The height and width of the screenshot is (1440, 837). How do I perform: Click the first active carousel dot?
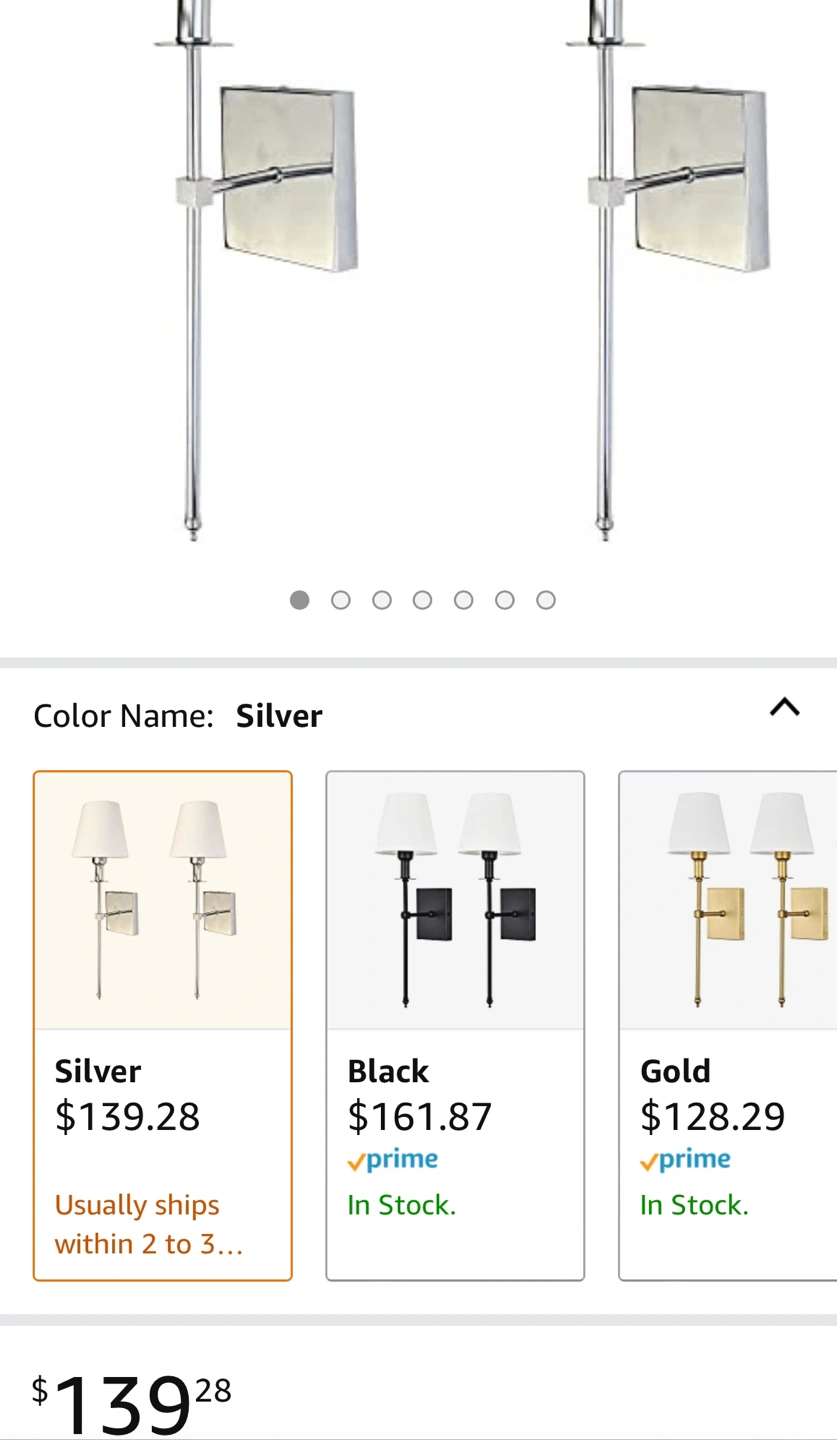(x=300, y=600)
